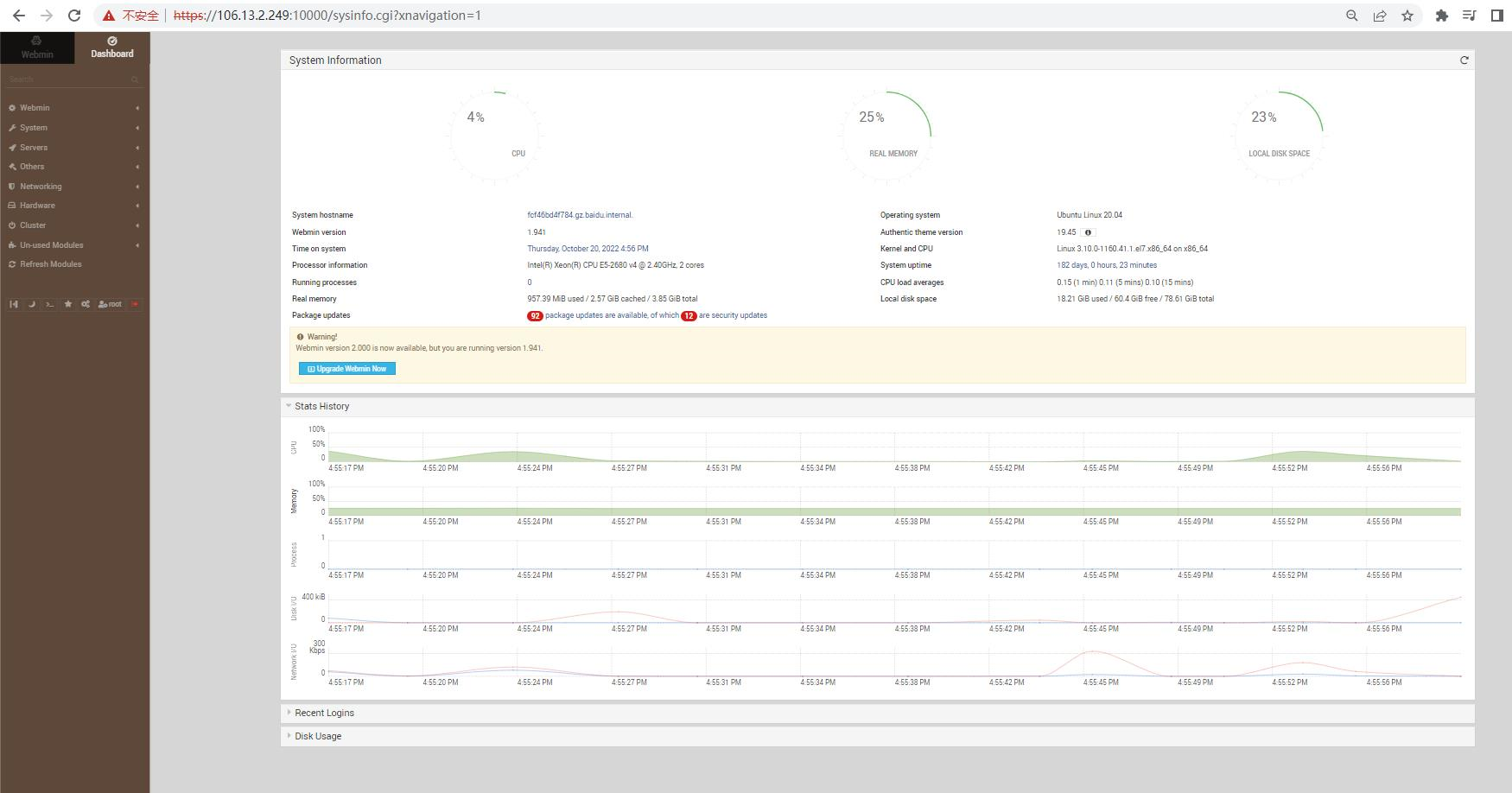Click the search magnifier in the sidebar
Viewport: 1512px width, 793px height.
coord(135,79)
